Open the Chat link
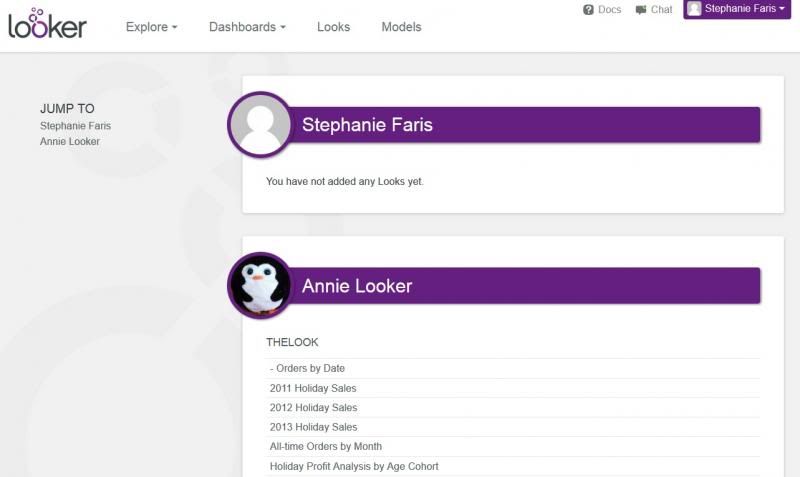 click(661, 10)
